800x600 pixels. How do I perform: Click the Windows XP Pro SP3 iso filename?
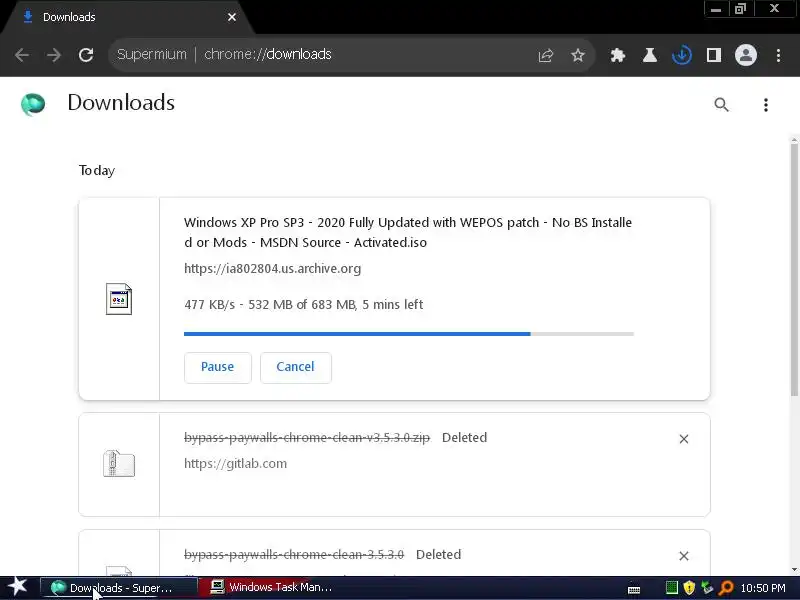point(408,232)
